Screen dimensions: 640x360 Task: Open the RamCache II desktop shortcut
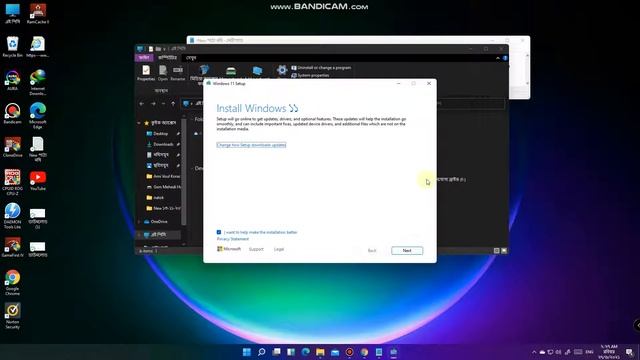[38, 13]
